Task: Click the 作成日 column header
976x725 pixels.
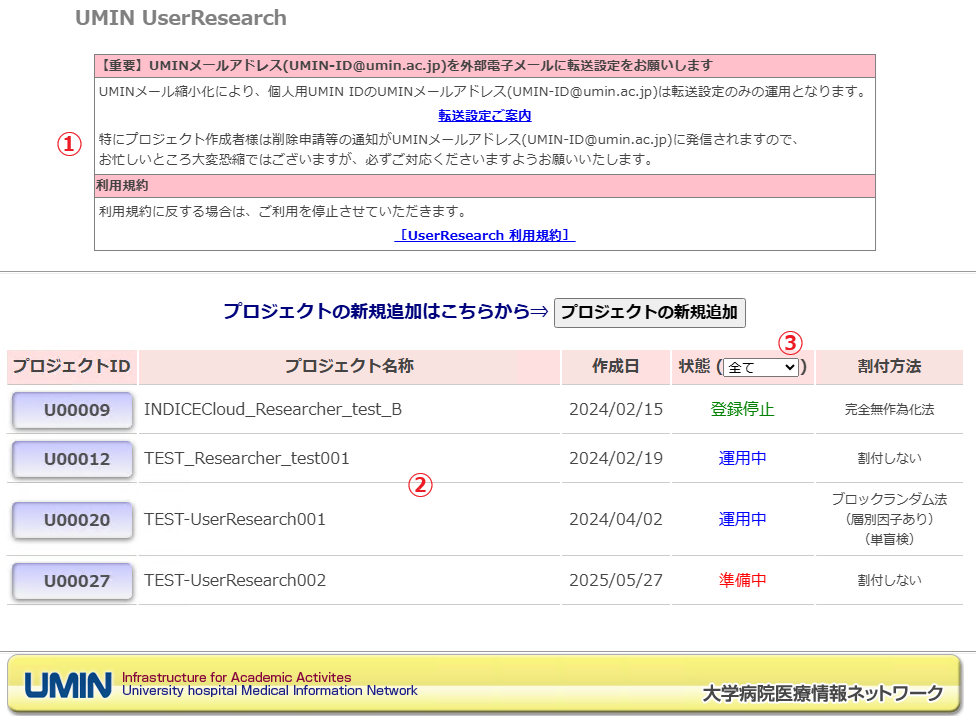Action: 615,367
